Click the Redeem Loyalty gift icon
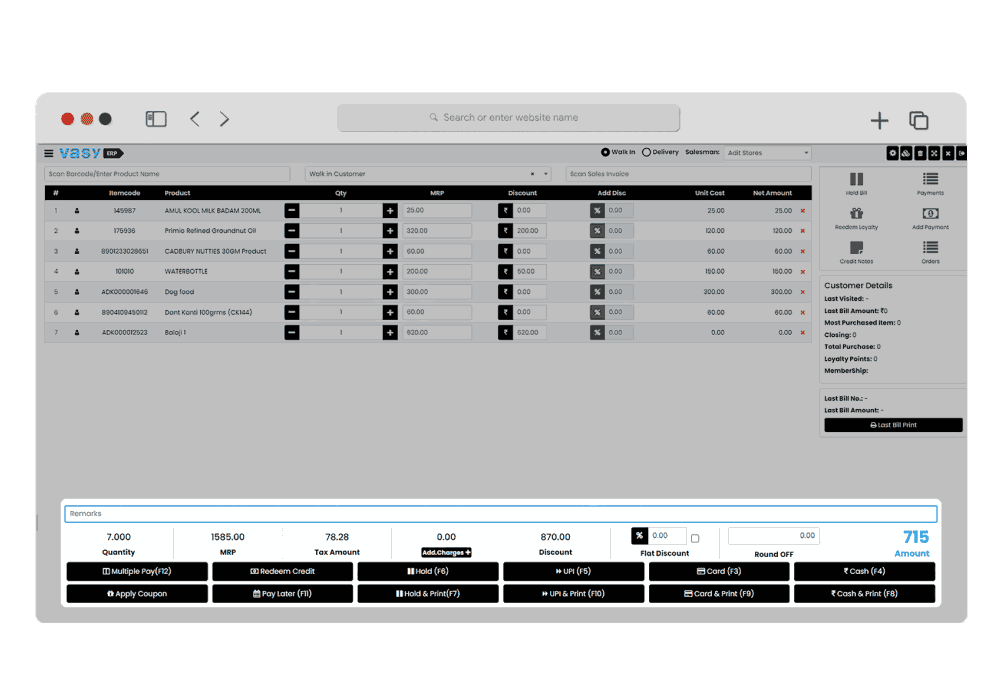The height and width of the screenshot is (700, 1000). coord(856,214)
